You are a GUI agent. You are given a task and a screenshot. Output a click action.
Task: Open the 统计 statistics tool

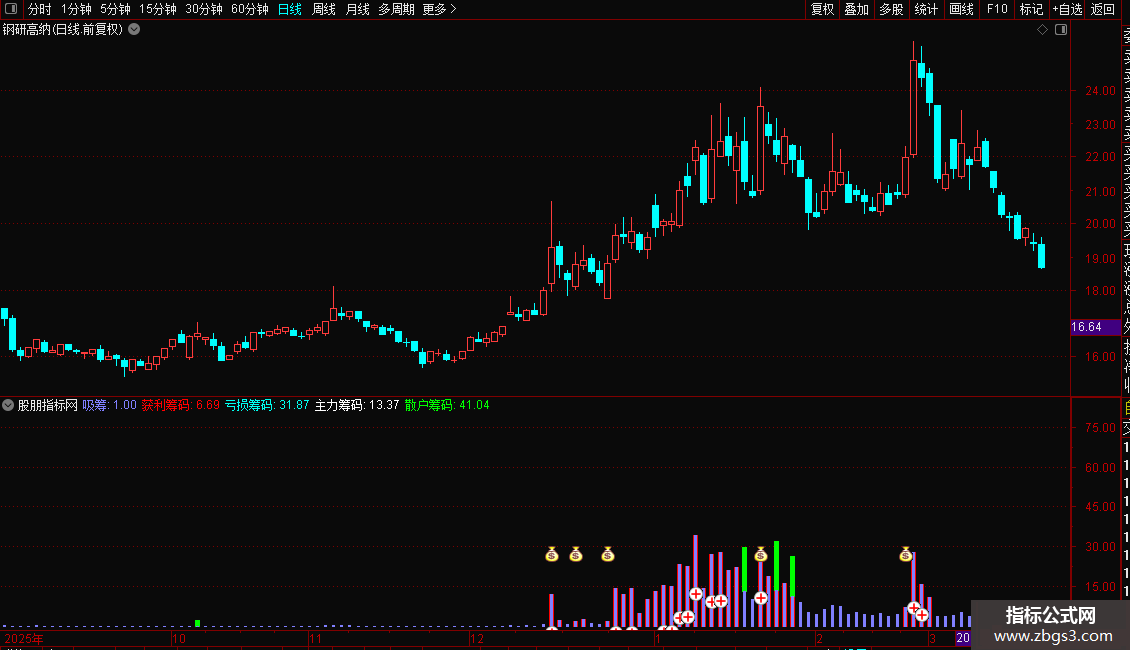926,9
